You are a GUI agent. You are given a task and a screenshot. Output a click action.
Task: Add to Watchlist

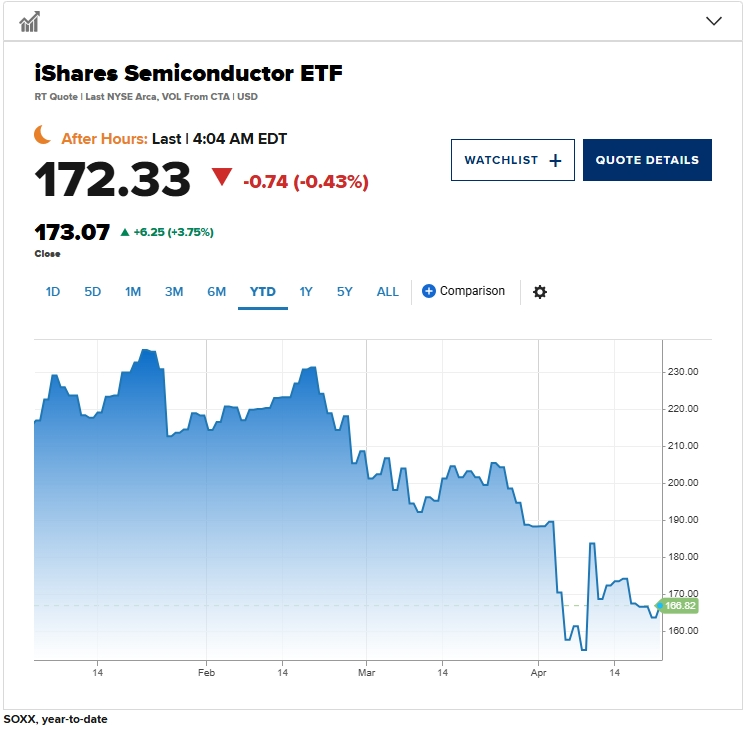(x=512, y=160)
